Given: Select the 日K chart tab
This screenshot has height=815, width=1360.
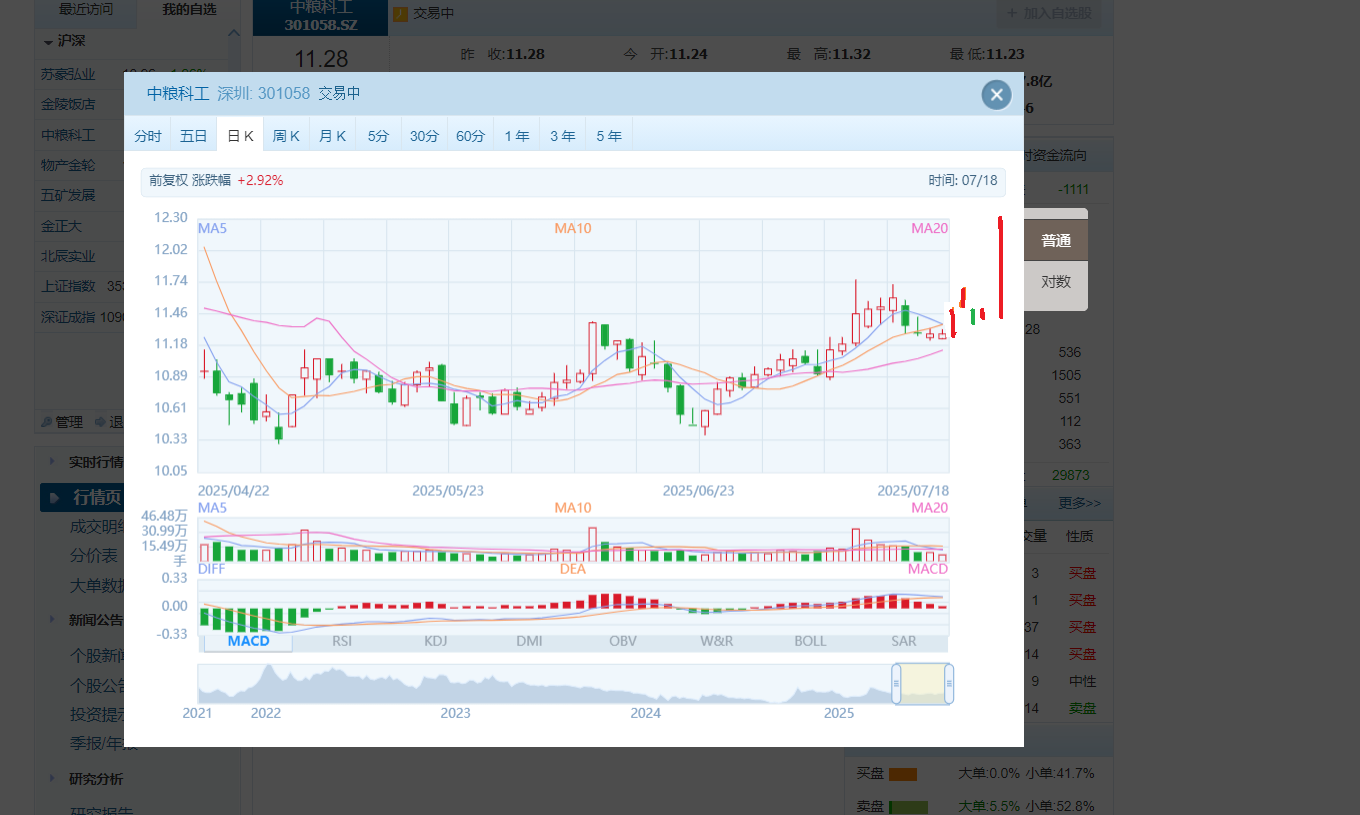Looking at the screenshot, I should click(x=240, y=135).
